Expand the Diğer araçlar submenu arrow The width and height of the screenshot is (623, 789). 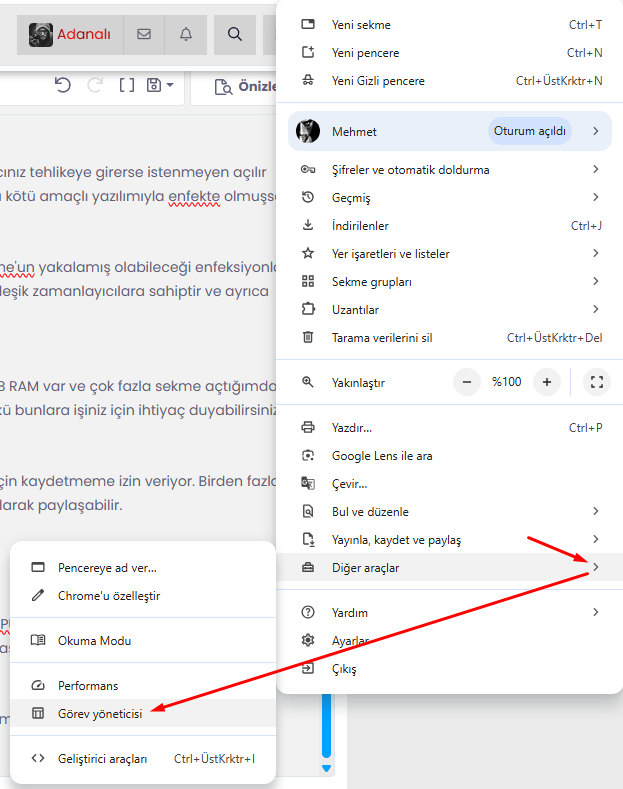tap(596, 568)
